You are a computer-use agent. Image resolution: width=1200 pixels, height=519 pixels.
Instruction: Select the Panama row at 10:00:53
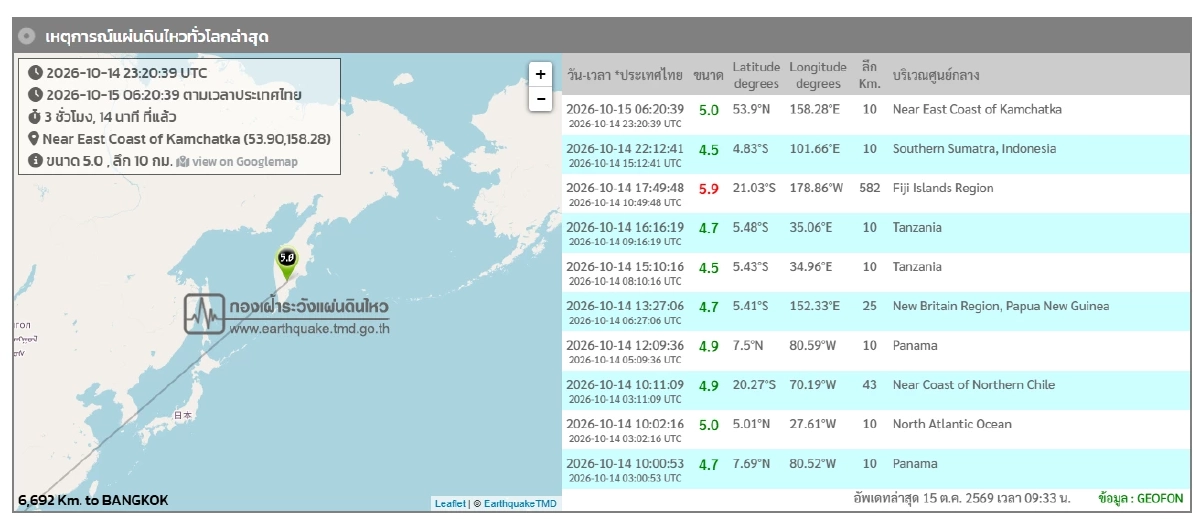click(x=878, y=469)
